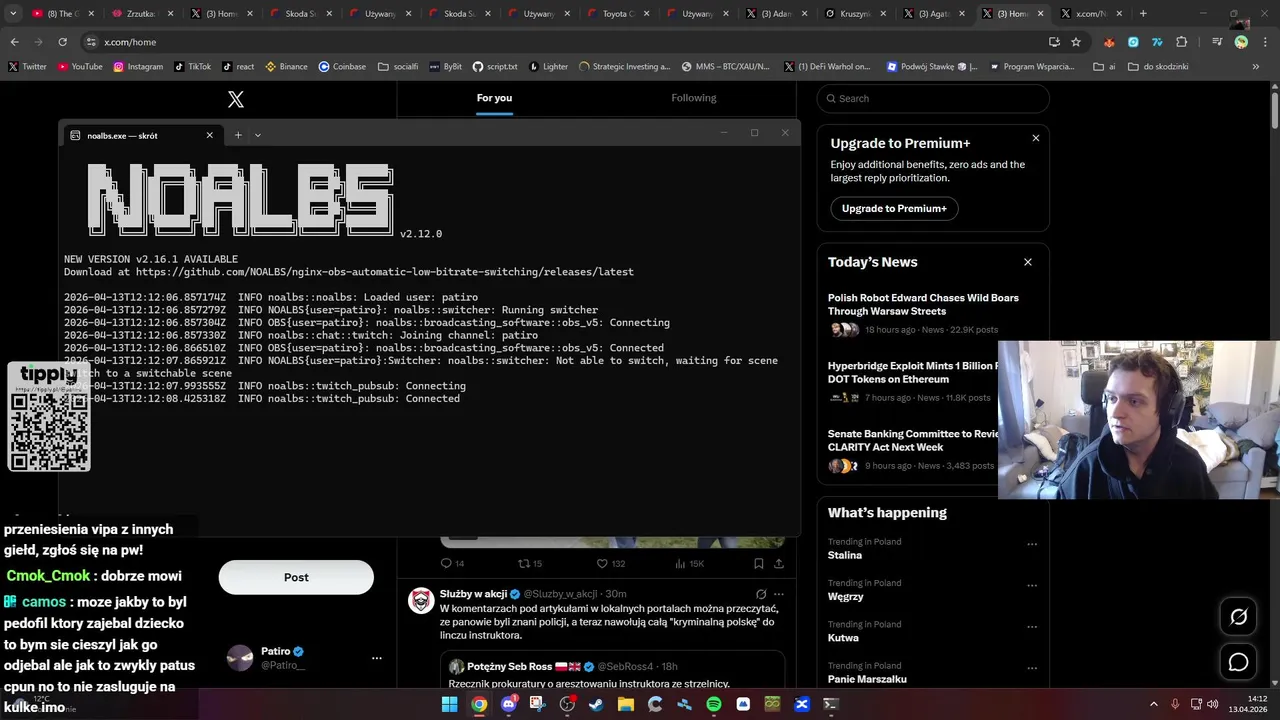
Task: Dismiss the Today's News panel
Action: tap(1027, 262)
